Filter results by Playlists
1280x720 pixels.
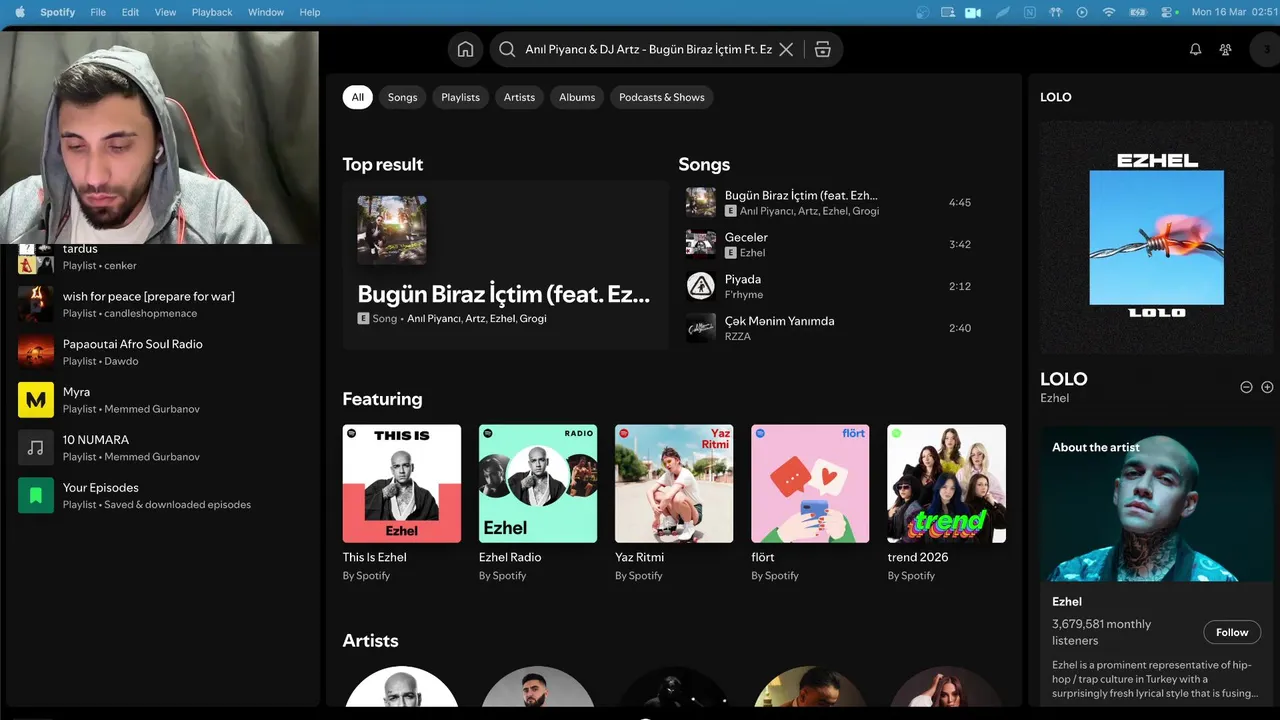click(460, 97)
